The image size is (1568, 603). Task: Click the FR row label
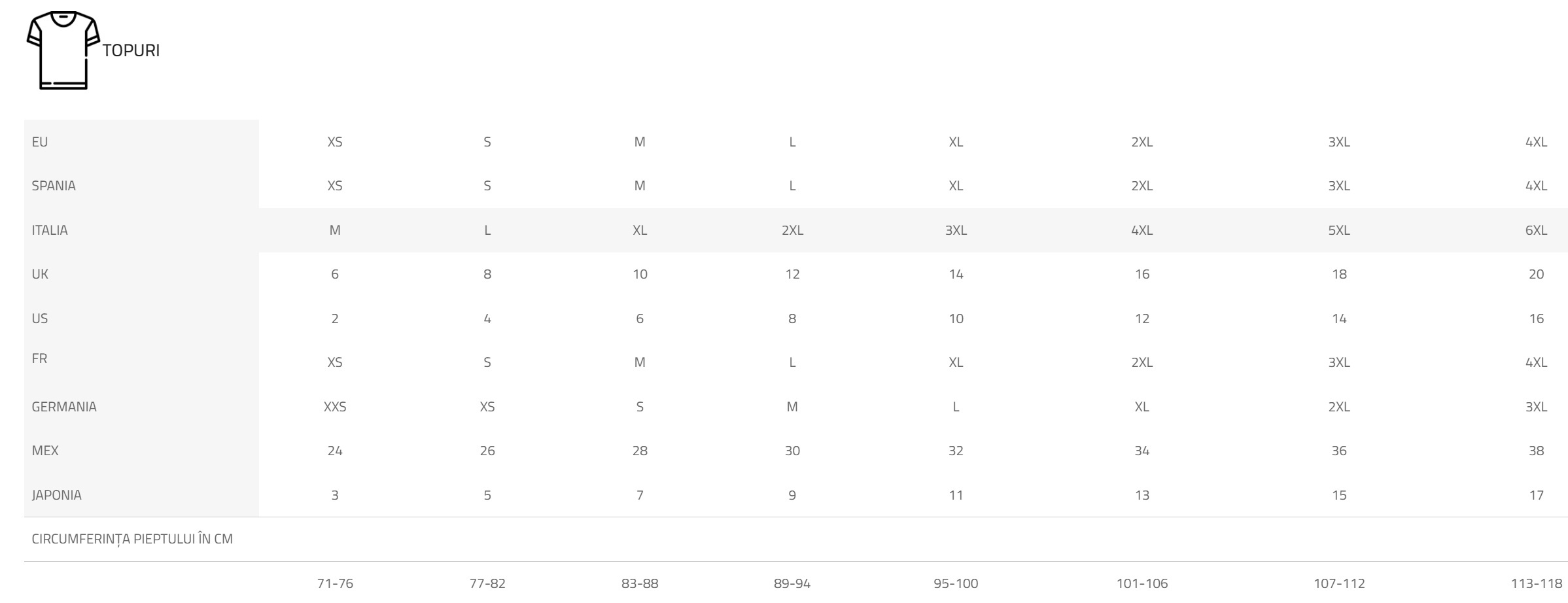click(x=39, y=358)
